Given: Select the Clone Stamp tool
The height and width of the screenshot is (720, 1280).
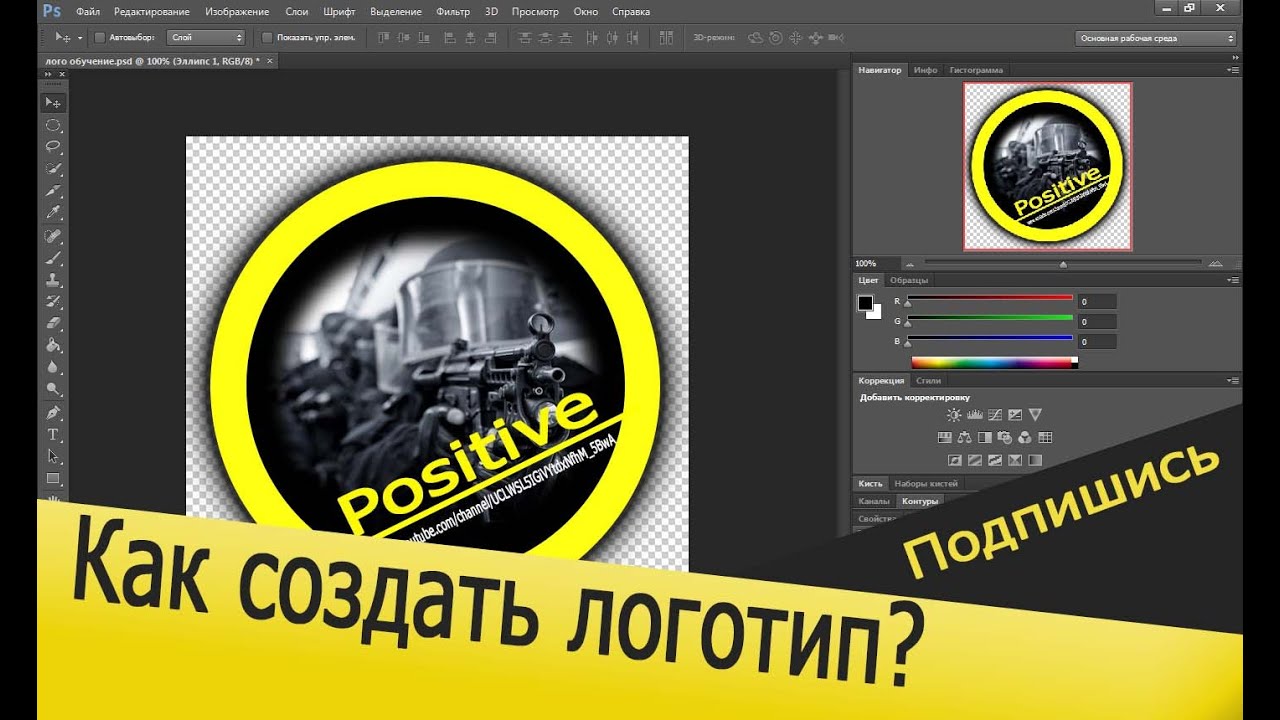Looking at the screenshot, I should [x=54, y=280].
